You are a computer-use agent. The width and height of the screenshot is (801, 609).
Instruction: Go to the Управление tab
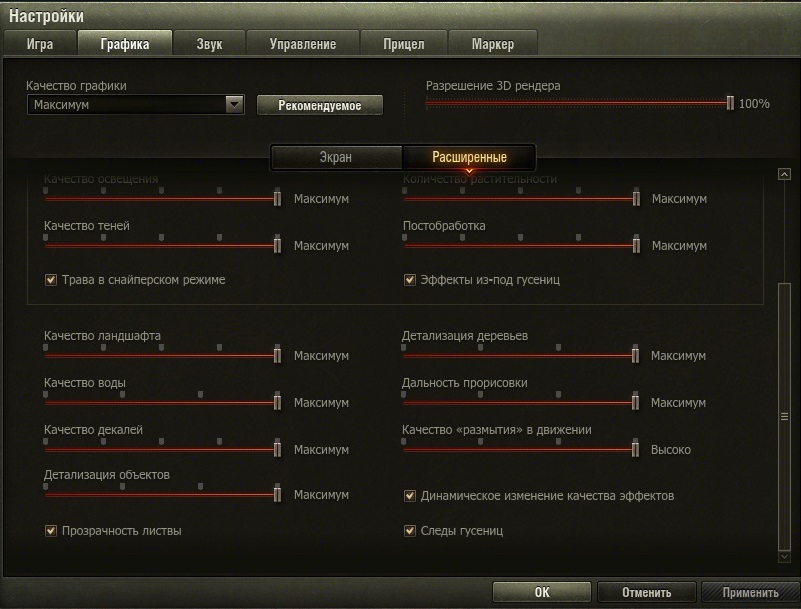tap(303, 44)
